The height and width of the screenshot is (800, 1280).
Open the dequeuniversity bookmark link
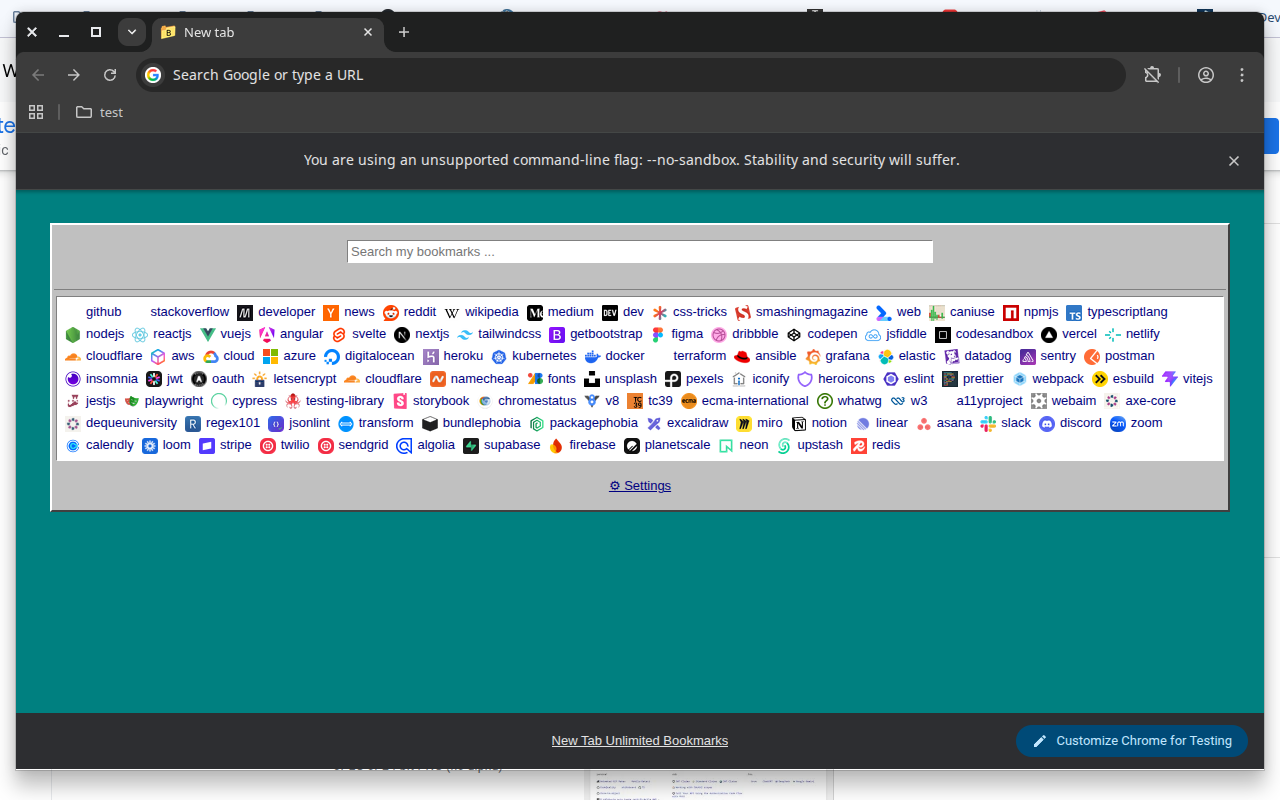click(x=132, y=423)
